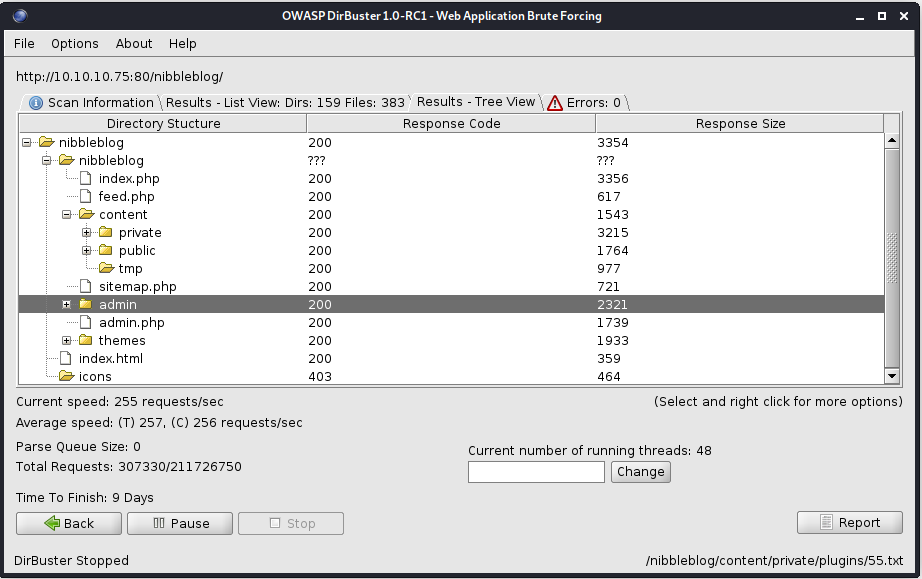The height and width of the screenshot is (579, 922).
Task: Click the DirBuster app icon in title bar
Action: [20, 16]
